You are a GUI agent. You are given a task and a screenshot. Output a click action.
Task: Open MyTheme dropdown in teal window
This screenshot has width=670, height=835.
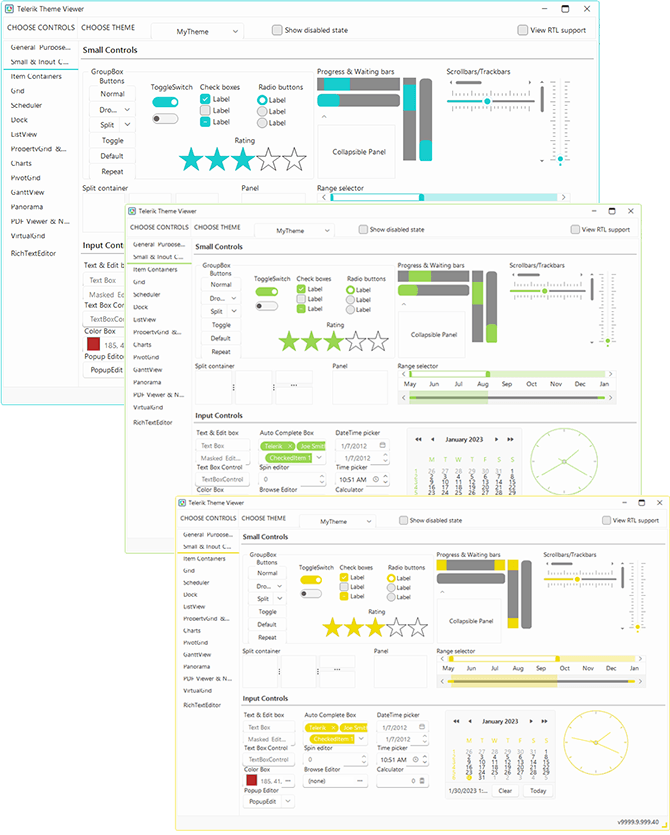[198, 31]
